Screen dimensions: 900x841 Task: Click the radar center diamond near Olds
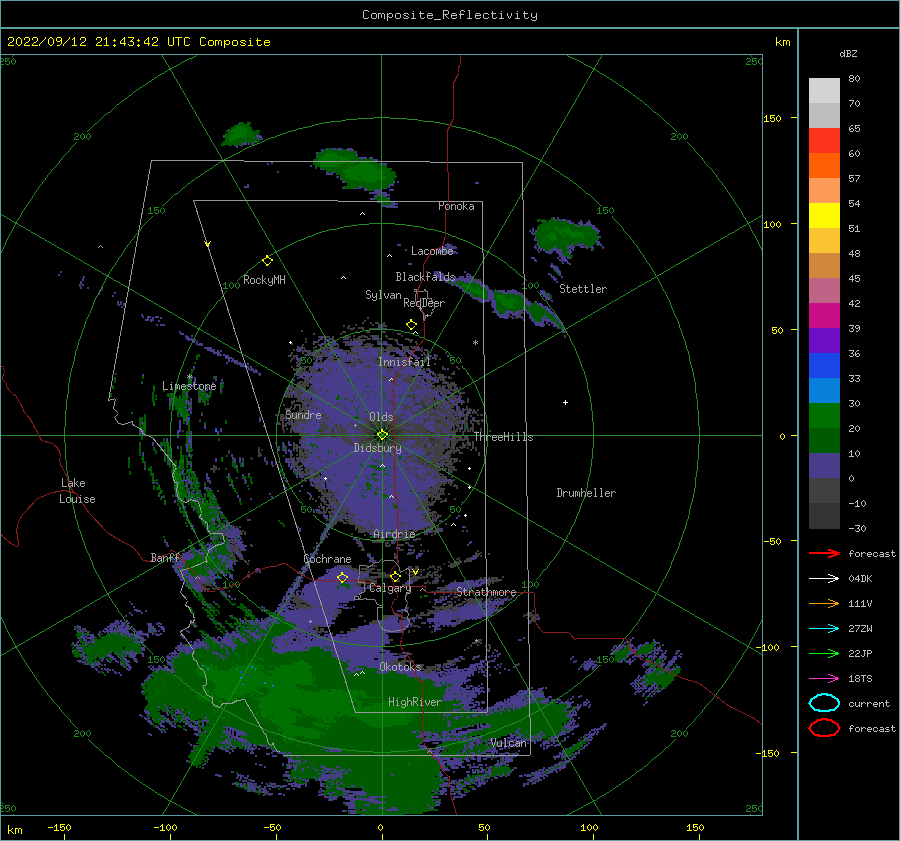pos(382,435)
